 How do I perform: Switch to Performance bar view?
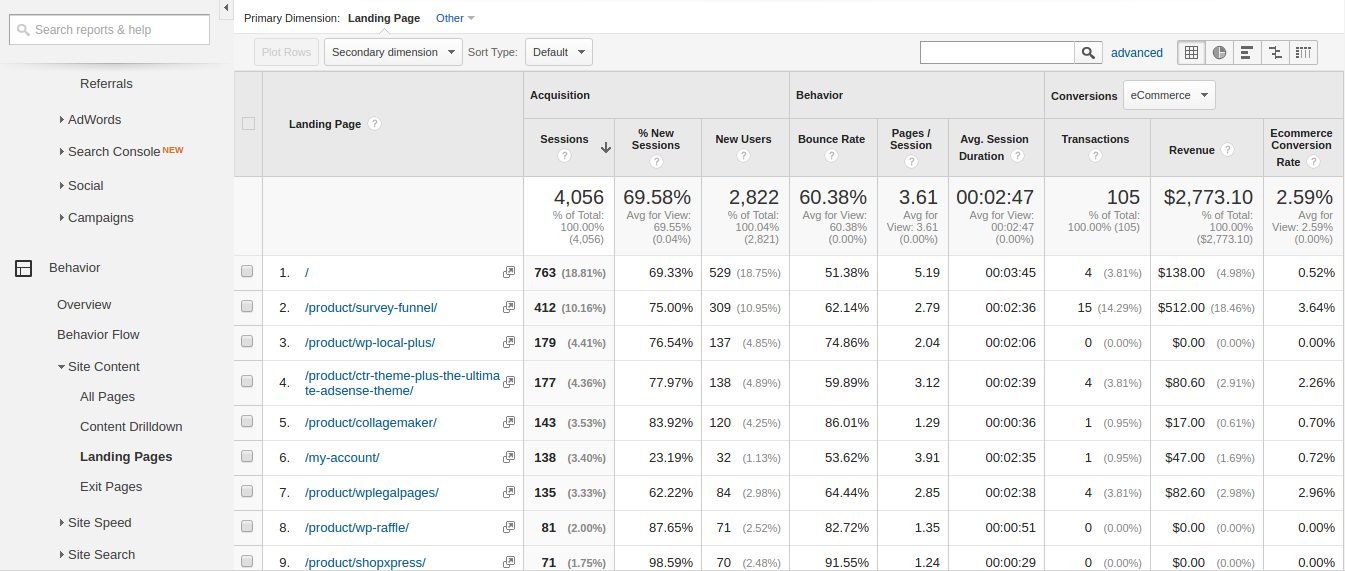tap(1247, 53)
